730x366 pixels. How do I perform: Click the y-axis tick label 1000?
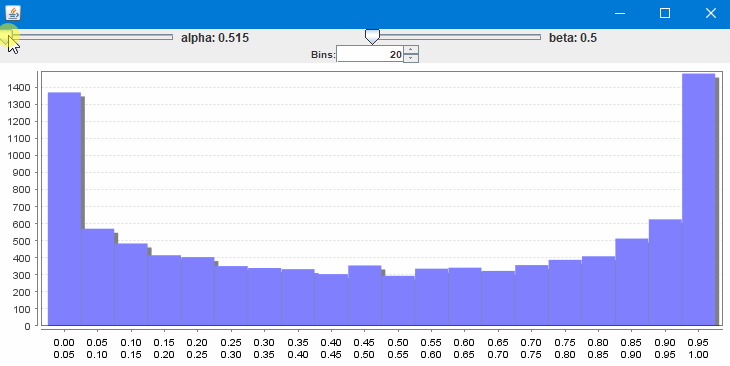click(19, 156)
